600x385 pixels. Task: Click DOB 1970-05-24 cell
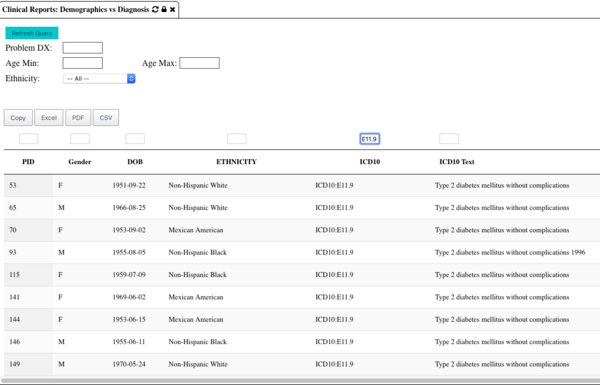tap(129, 364)
